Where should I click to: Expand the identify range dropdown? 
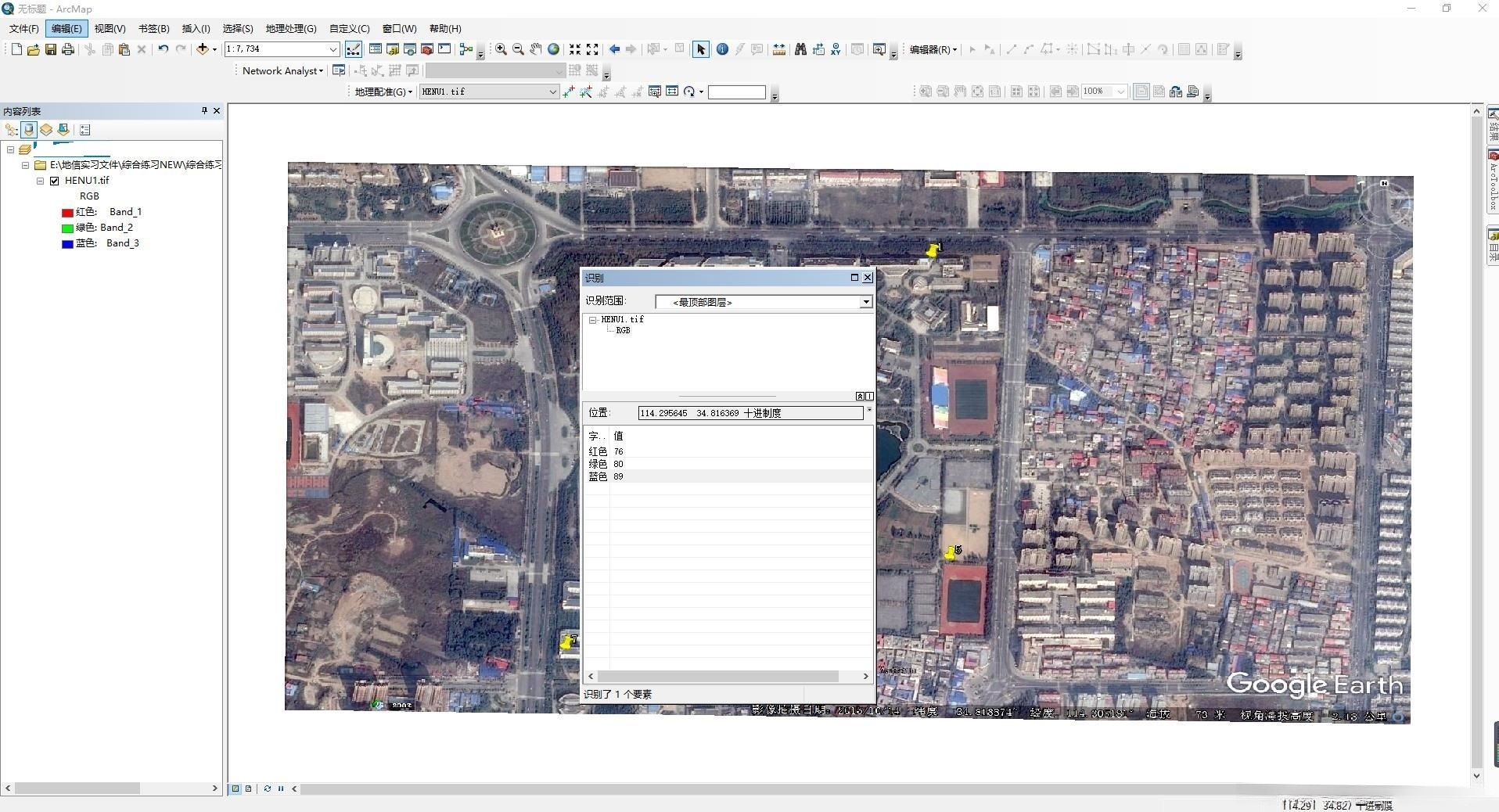[865, 302]
